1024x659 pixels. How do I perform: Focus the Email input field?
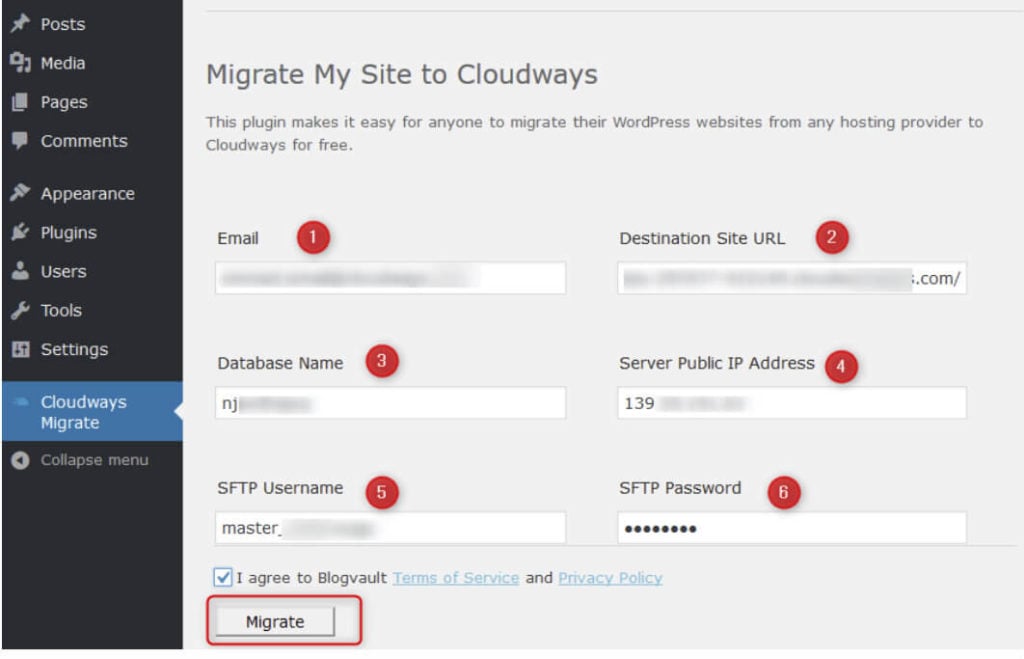point(391,278)
